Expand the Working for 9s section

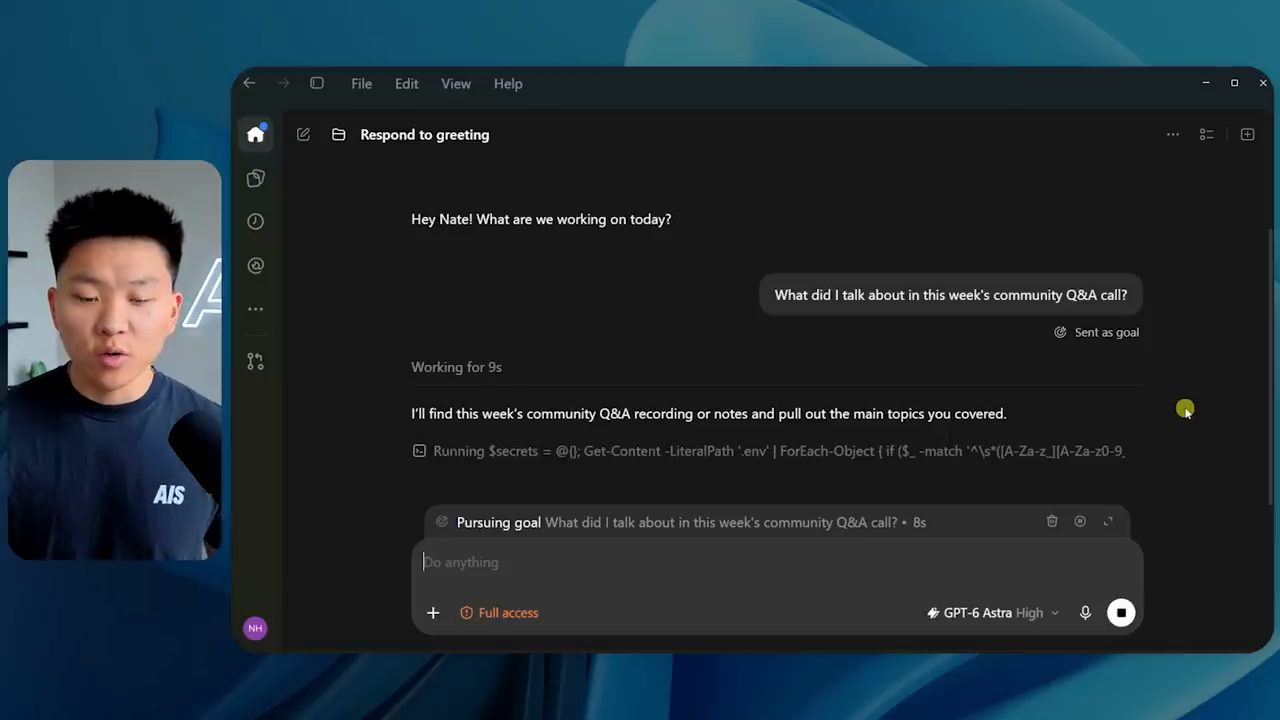[456, 367]
